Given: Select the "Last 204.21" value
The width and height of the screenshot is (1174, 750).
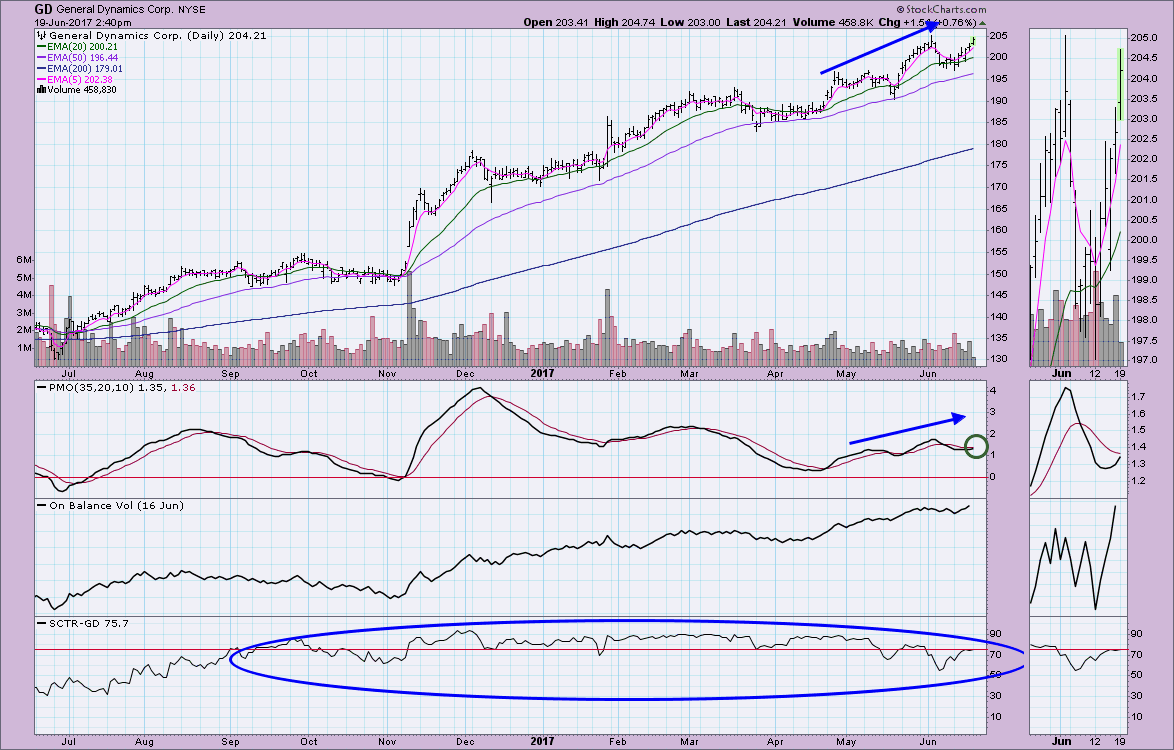Looking at the screenshot, I should click(x=756, y=22).
